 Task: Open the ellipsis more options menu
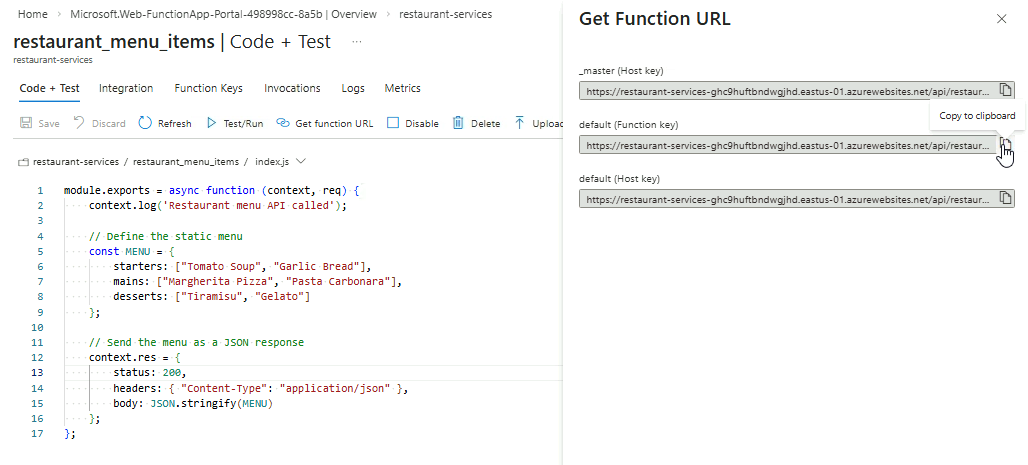[357, 42]
